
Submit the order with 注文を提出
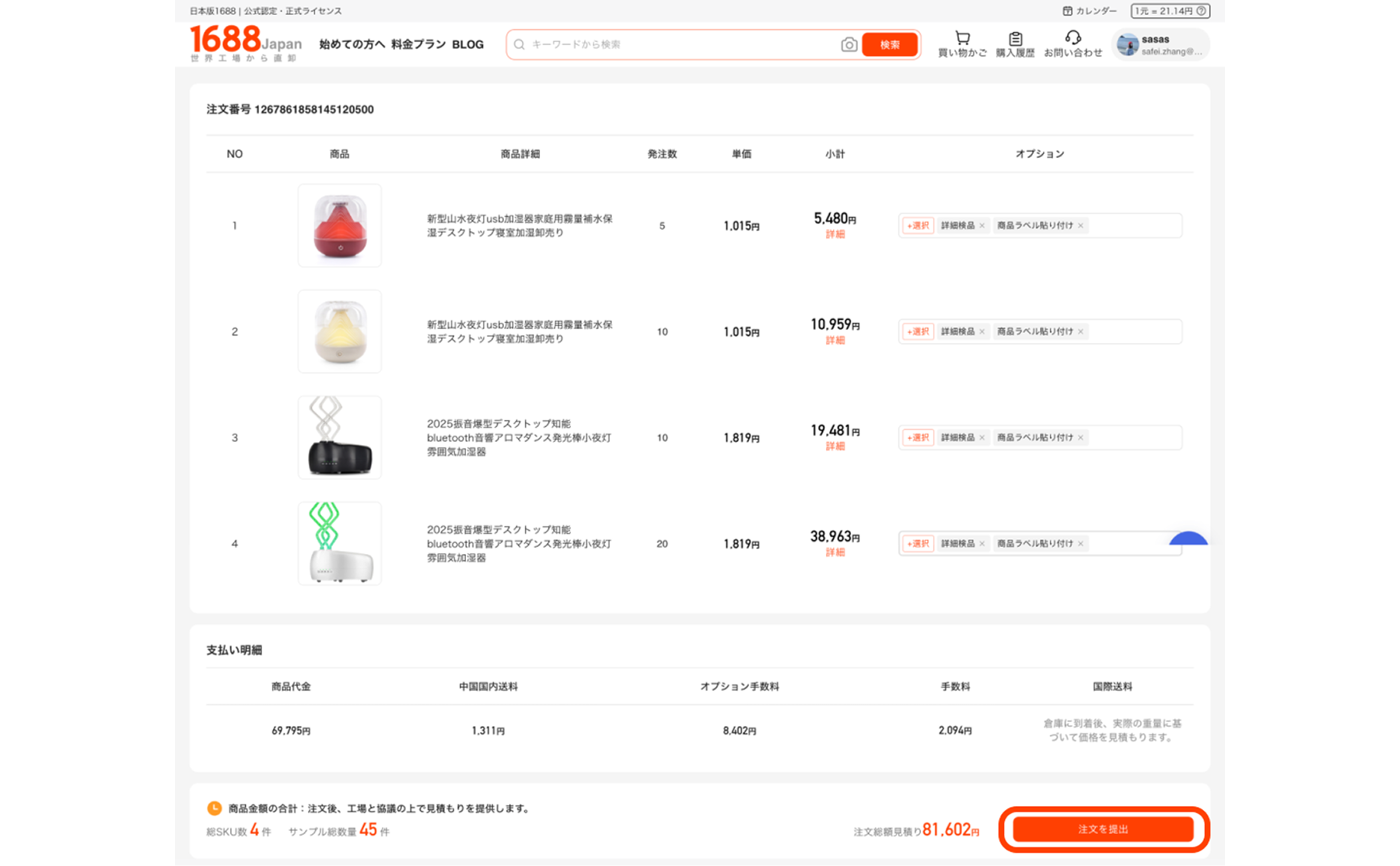(x=1102, y=829)
